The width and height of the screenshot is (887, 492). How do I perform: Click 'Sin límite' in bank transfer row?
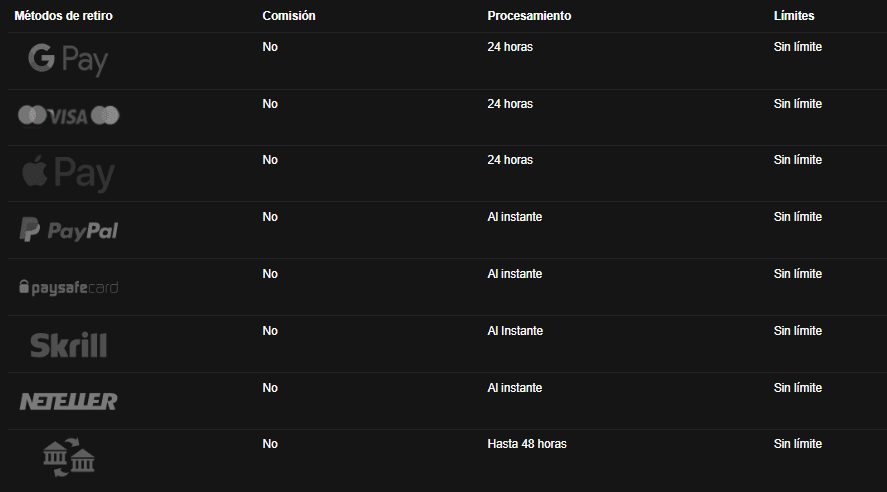click(x=798, y=444)
